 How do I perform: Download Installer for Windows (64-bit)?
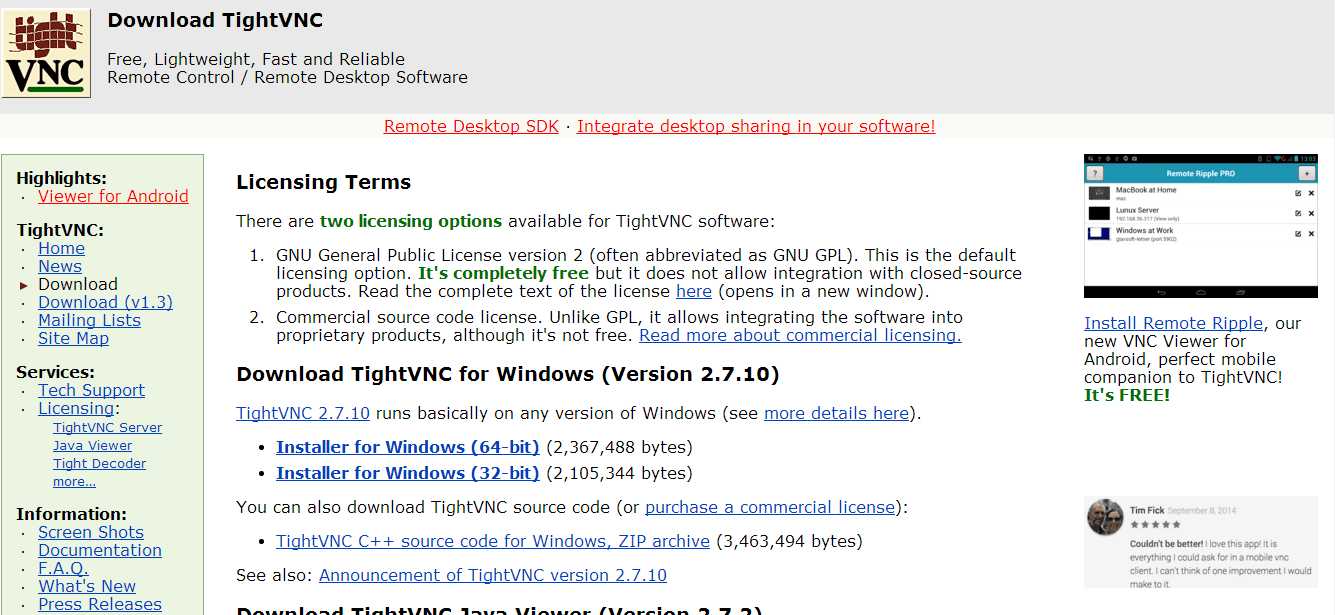408,447
